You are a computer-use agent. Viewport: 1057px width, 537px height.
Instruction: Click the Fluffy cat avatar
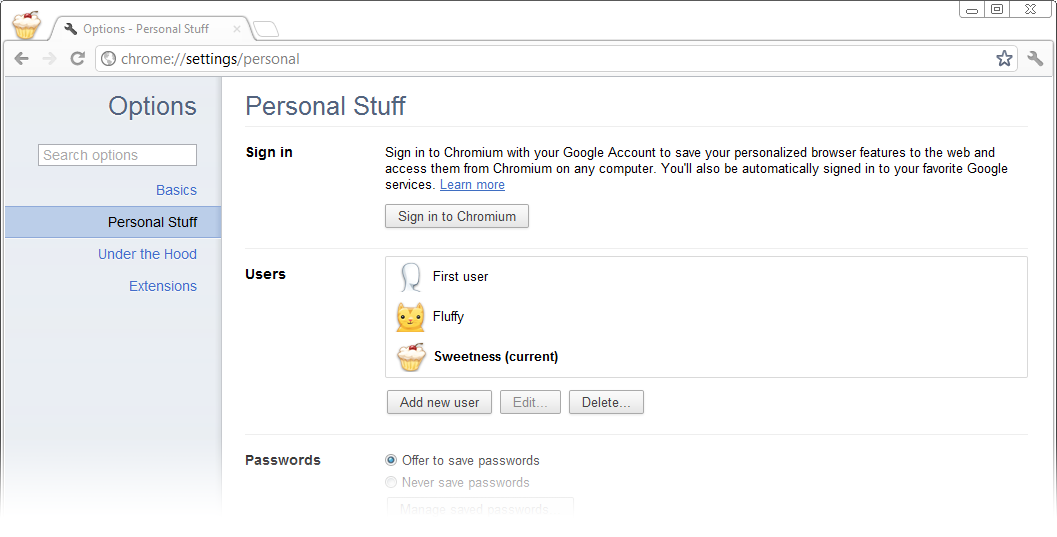410,317
